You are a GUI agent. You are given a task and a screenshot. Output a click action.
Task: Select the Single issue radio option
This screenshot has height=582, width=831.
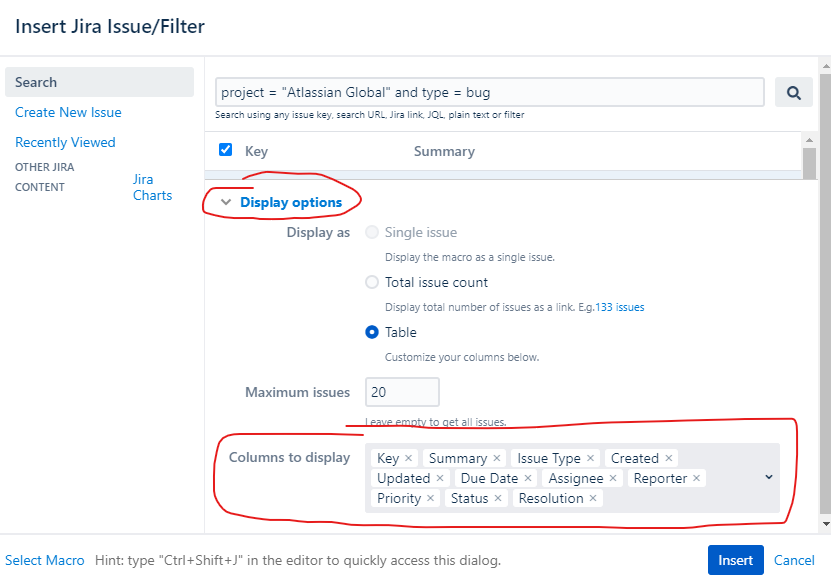(372, 232)
